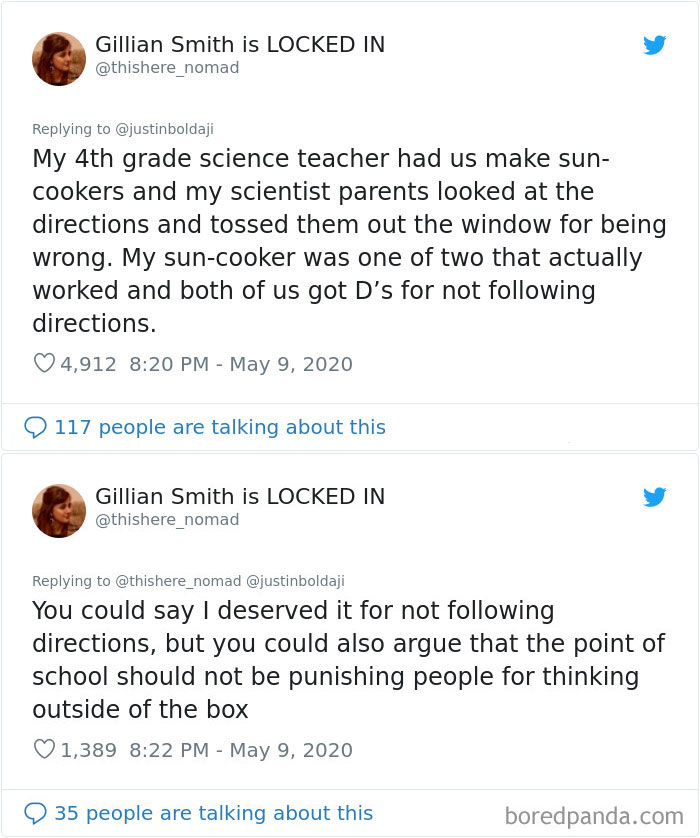
Task: Click the Twitter bird icon on the second tweet
Action: [x=655, y=497]
